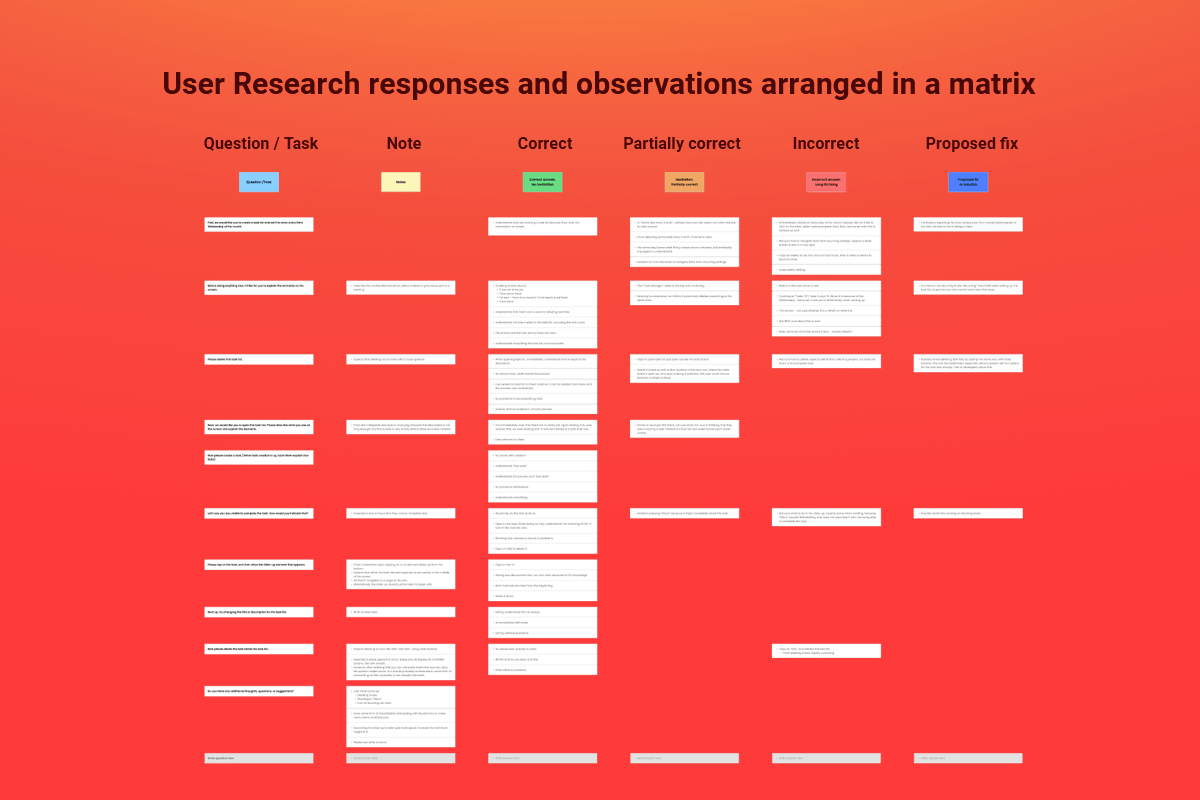Image resolution: width=1200 pixels, height=800 pixels.
Task: Select the 'Please delete this task list' question card
Action: [259, 360]
